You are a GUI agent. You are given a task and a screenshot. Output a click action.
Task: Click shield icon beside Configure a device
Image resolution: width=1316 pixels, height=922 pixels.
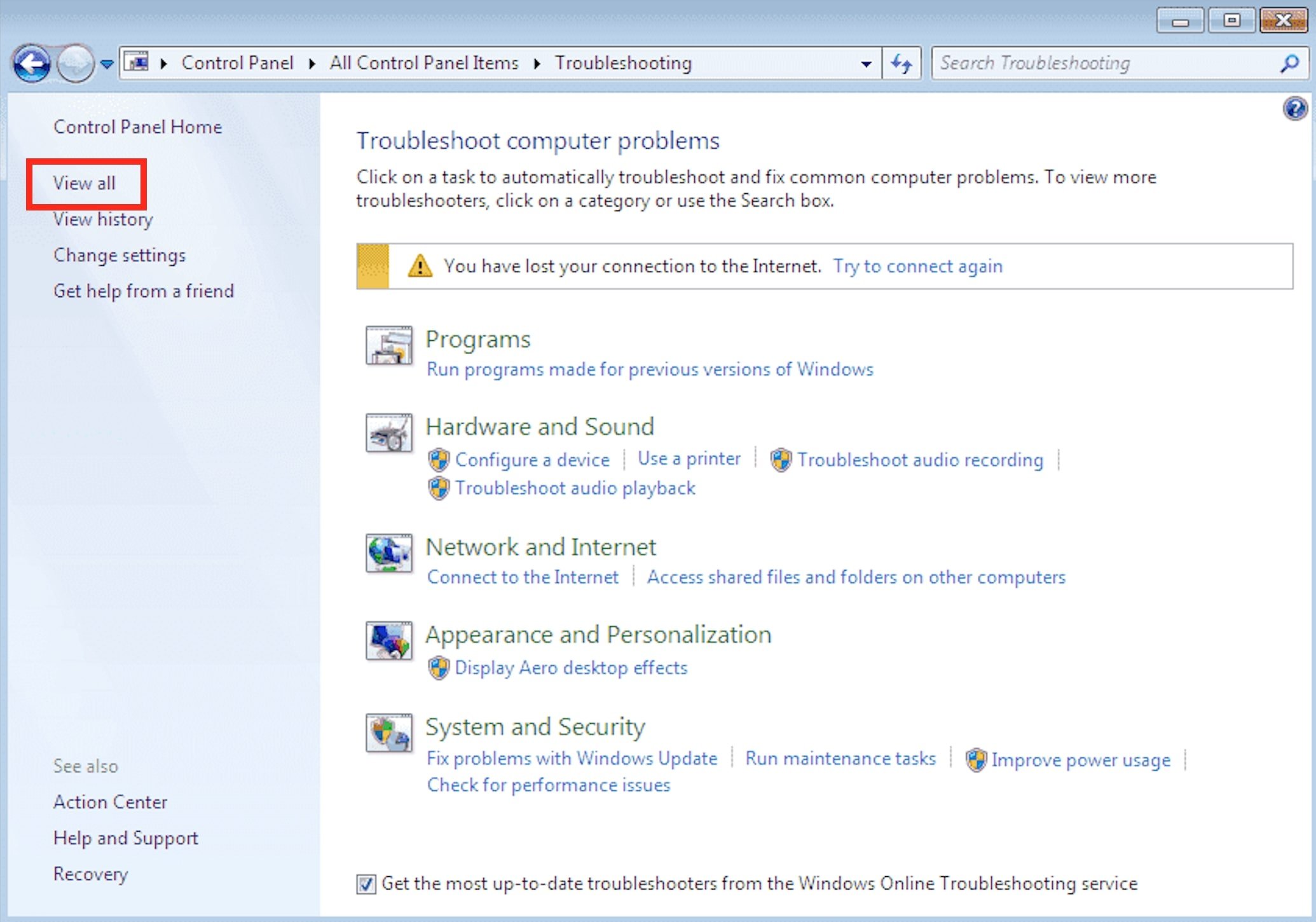[x=439, y=460]
